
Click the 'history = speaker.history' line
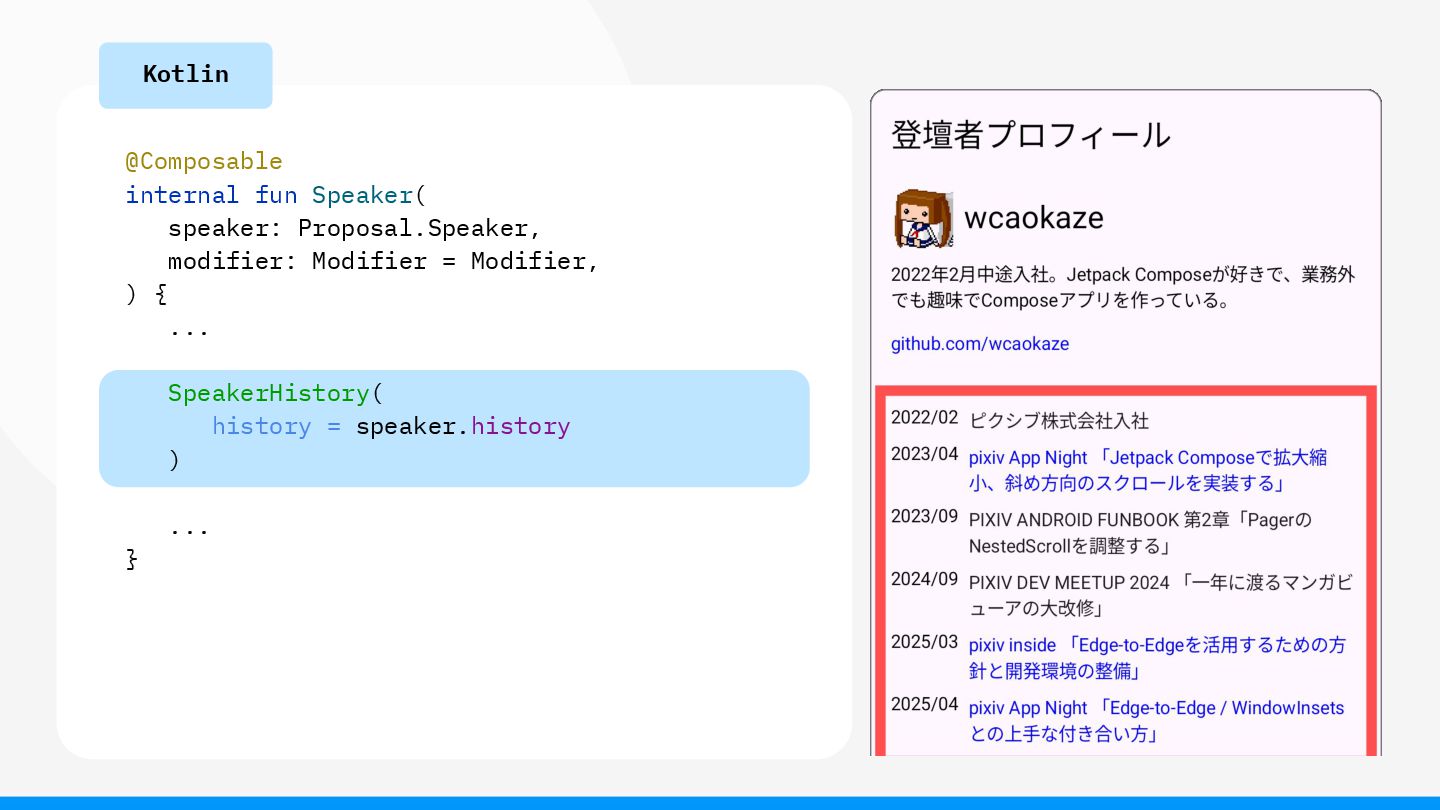tap(391, 426)
